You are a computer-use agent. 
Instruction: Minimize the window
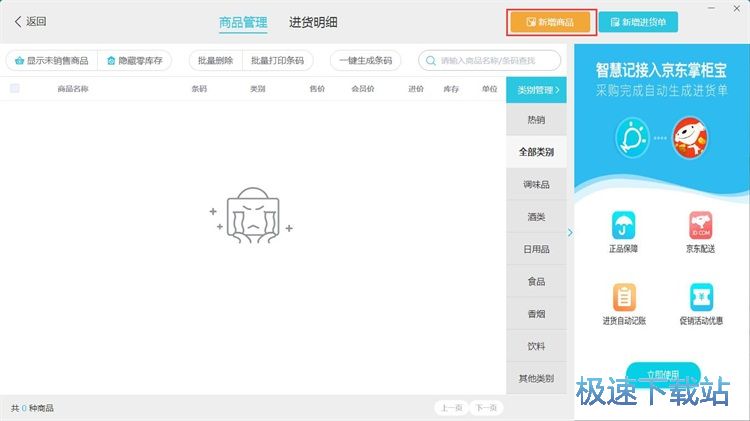point(711,8)
